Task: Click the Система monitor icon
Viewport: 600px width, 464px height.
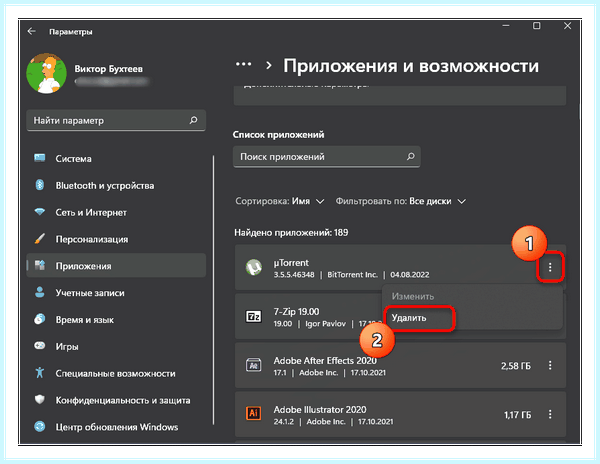Action: 40,158
